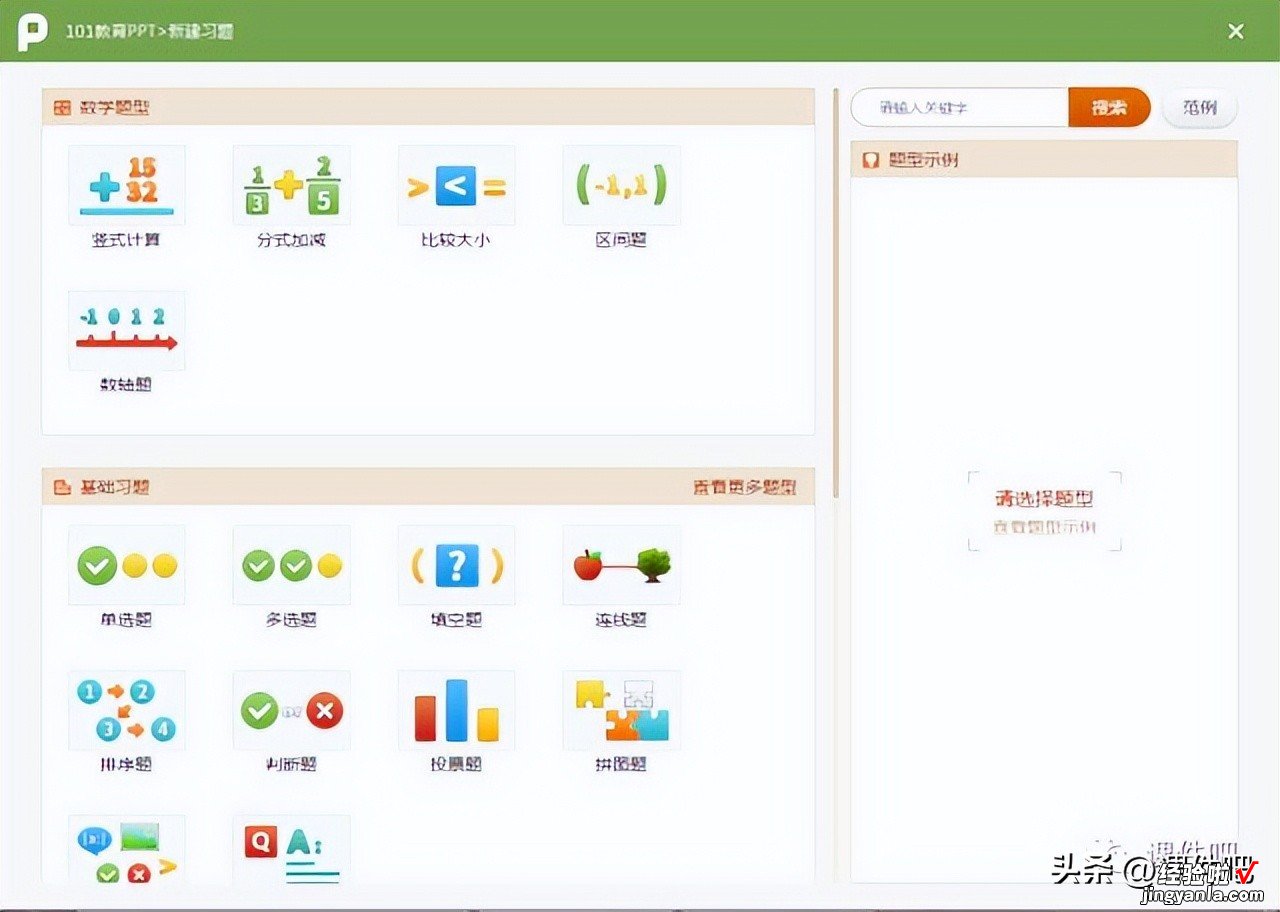Click the 基础习题 section header
Viewport: 1280px width, 912px height.
[x=428, y=487]
